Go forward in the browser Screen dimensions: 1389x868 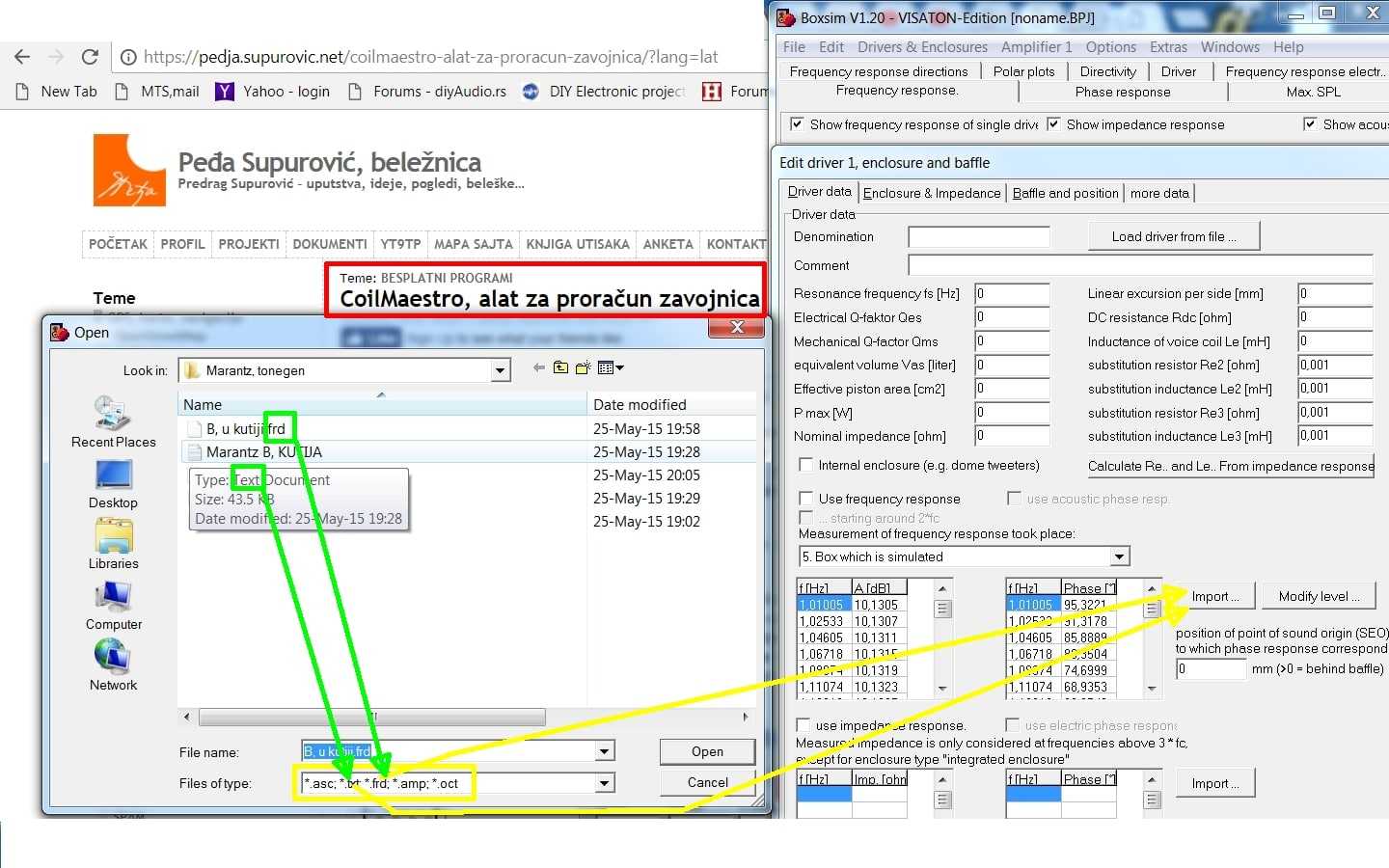(56, 57)
